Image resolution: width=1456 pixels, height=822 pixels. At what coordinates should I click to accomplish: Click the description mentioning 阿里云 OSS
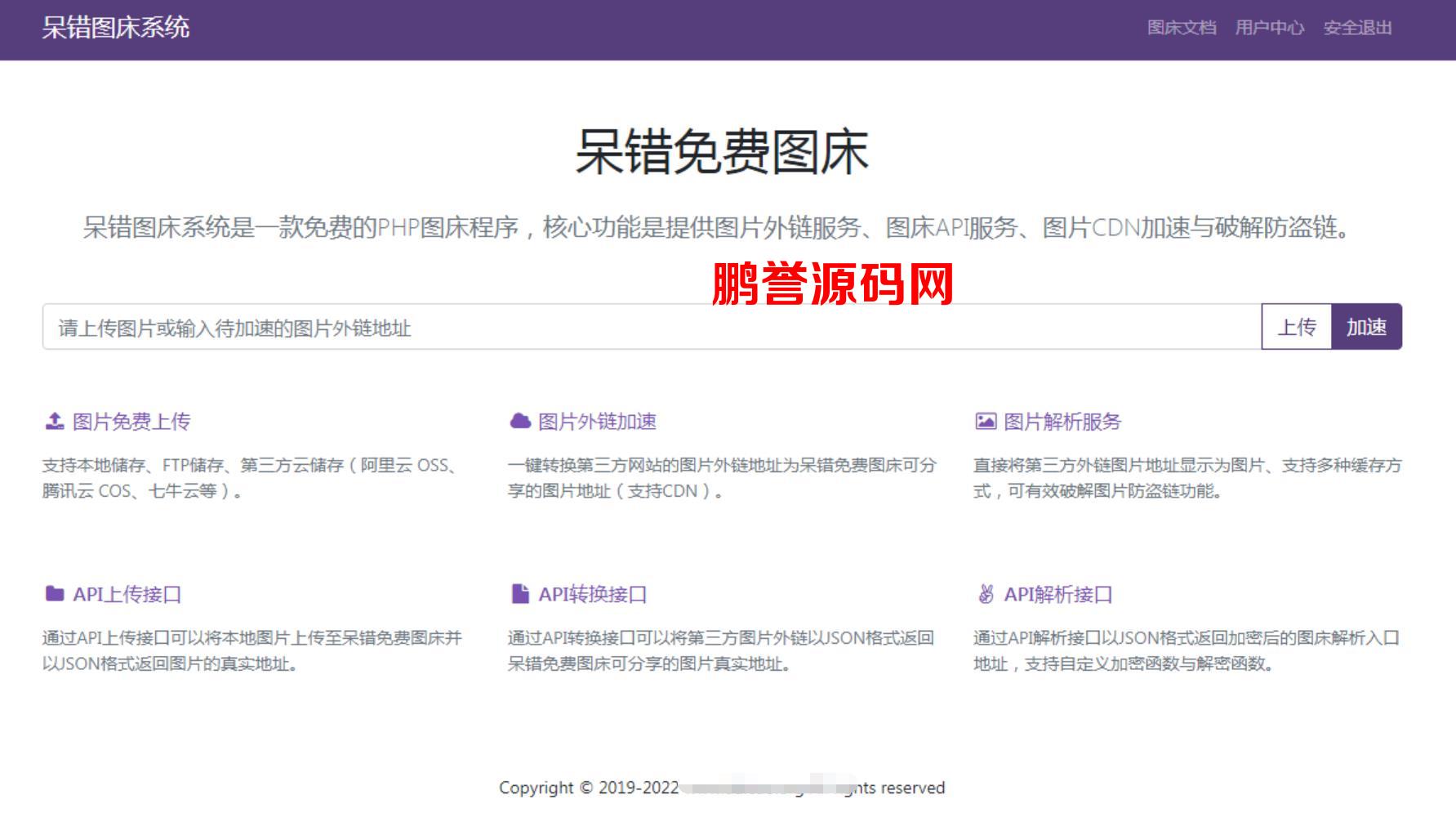(x=250, y=478)
